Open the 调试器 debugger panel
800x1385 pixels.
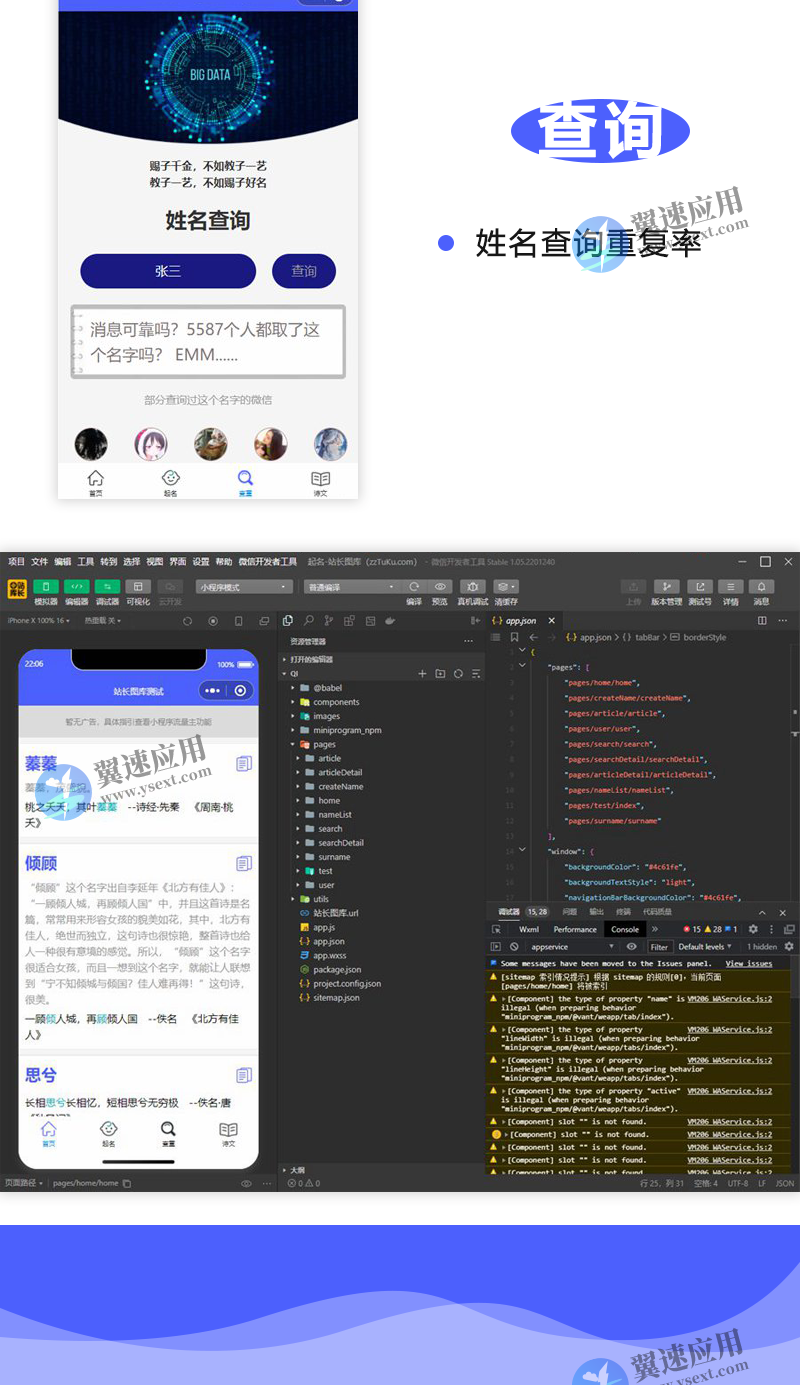tap(107, 588)
